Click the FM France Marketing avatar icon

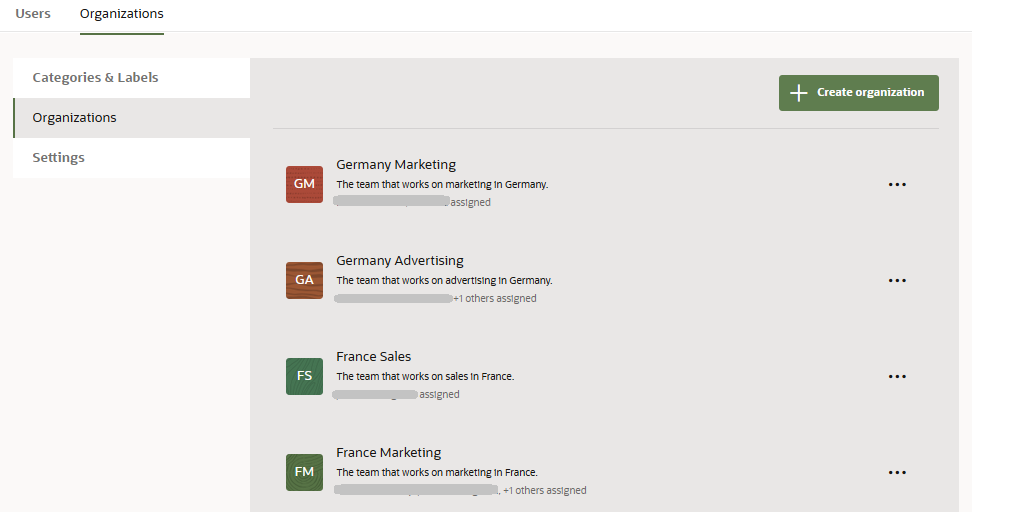(304, 472)
